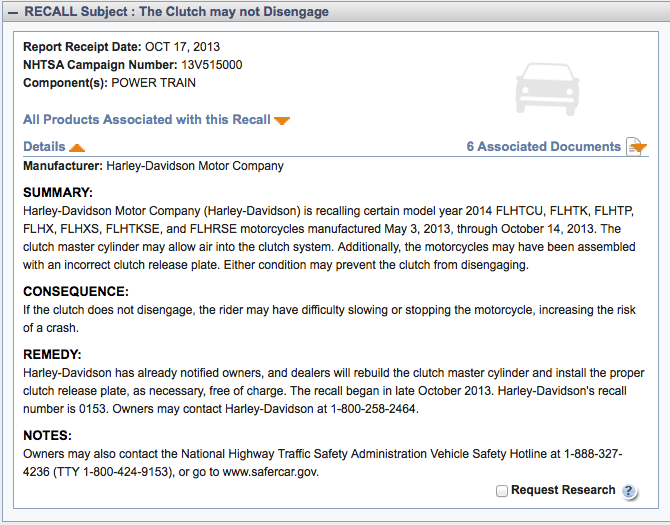This screenshot has height=525, width=670.
Task: Collapse the RECALL Subject section minus icon
Action: [13, 12]
